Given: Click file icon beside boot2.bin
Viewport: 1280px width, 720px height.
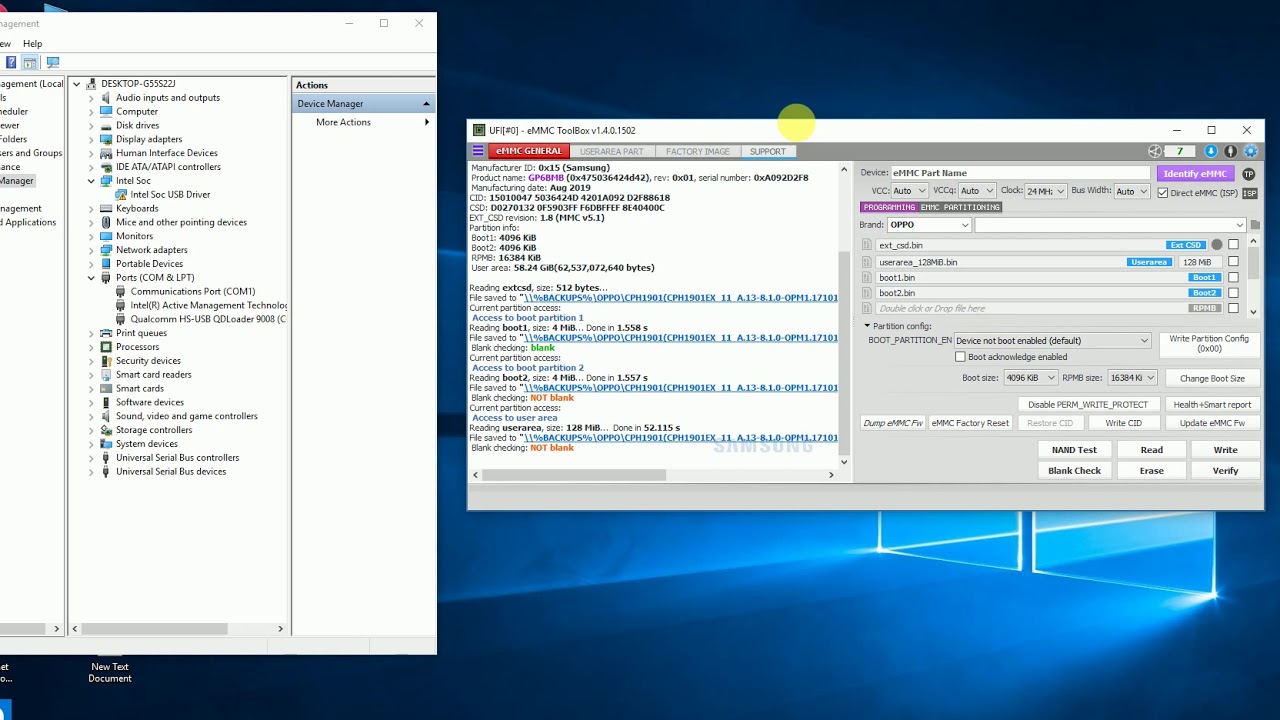Looking at the screenshot, I should pos(868,293).
